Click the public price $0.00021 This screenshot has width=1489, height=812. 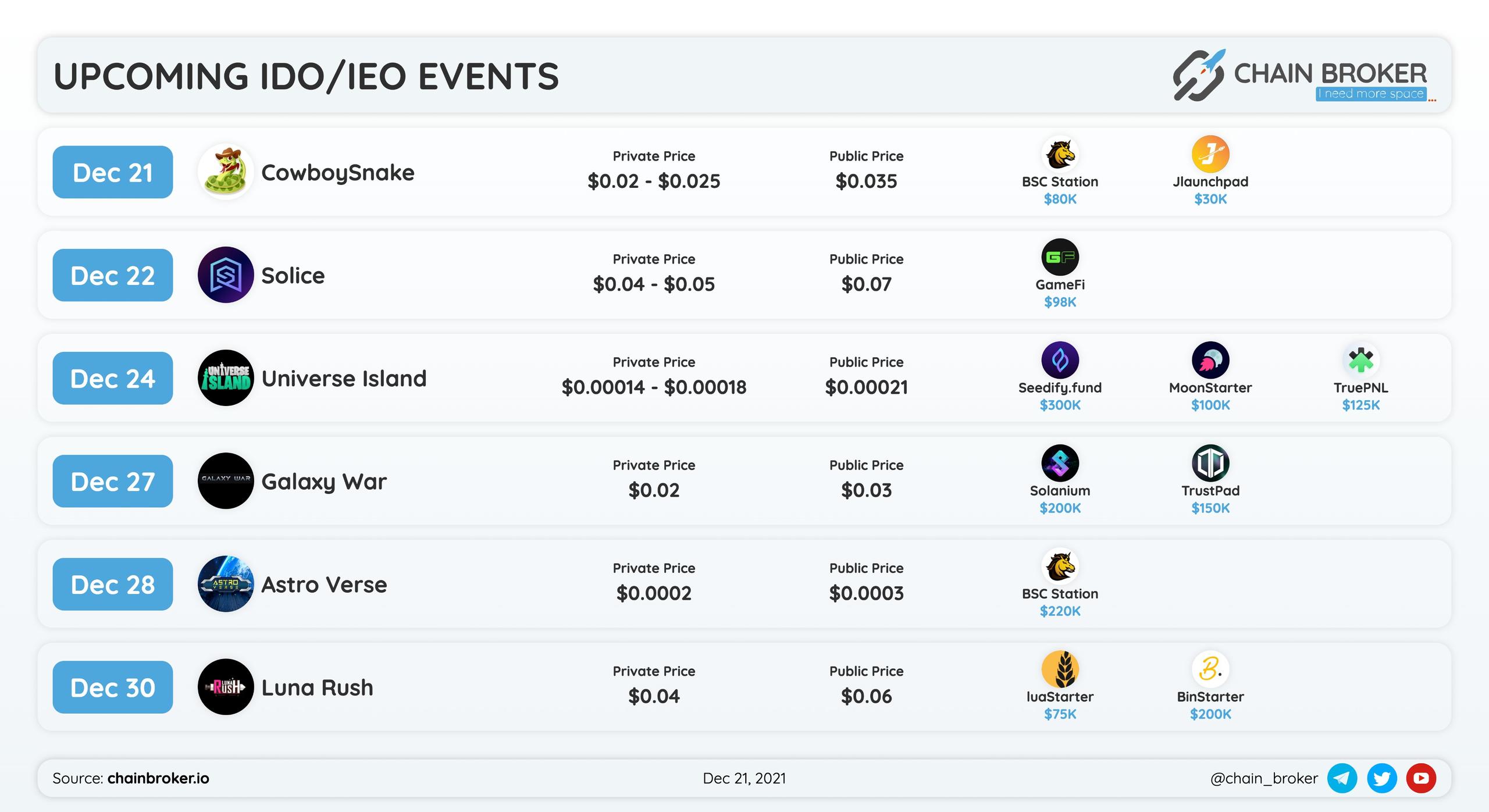pos(866,387)
